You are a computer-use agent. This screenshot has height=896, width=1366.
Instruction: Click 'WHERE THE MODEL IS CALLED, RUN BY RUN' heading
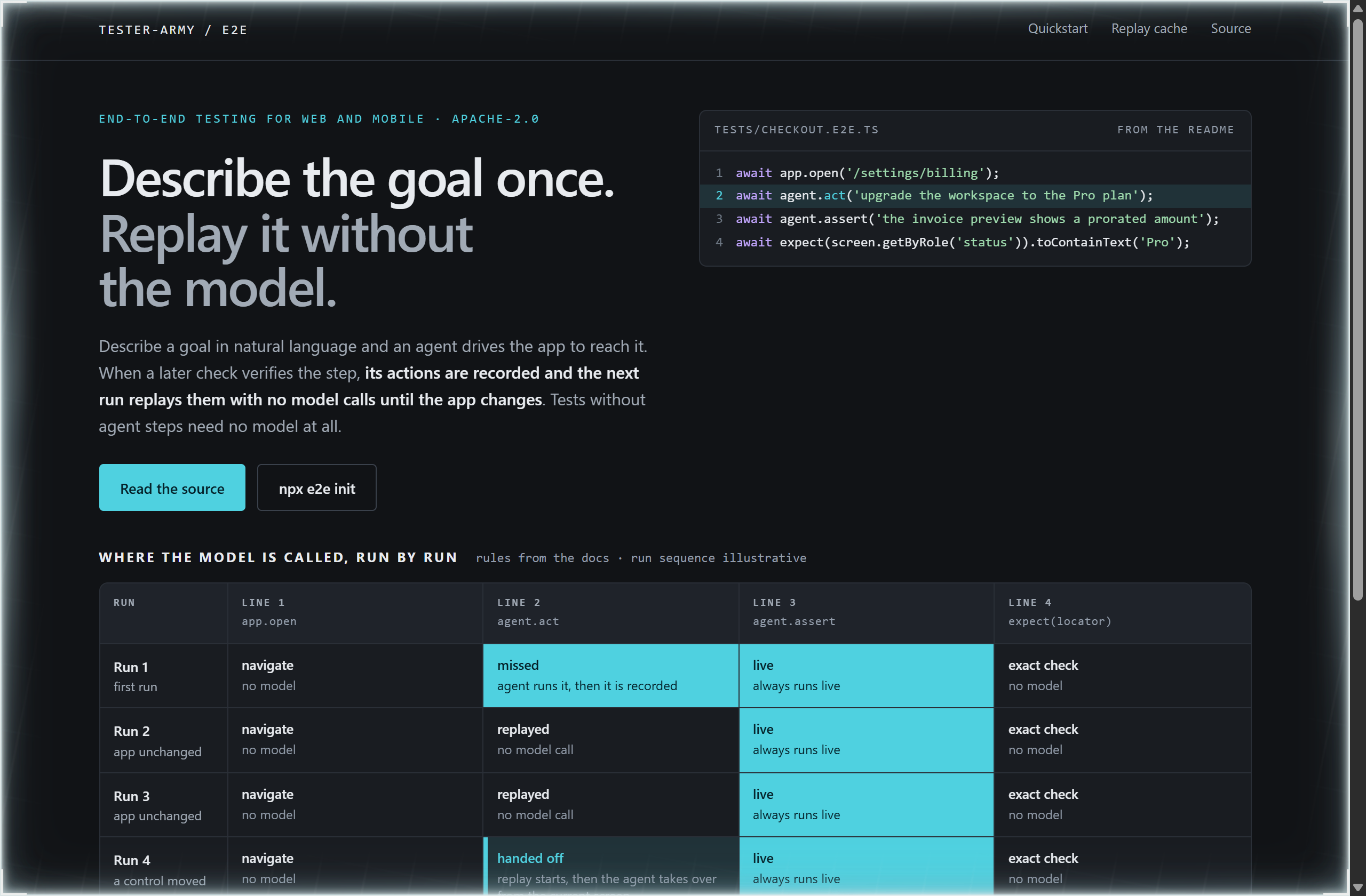[x=278, y=557]
